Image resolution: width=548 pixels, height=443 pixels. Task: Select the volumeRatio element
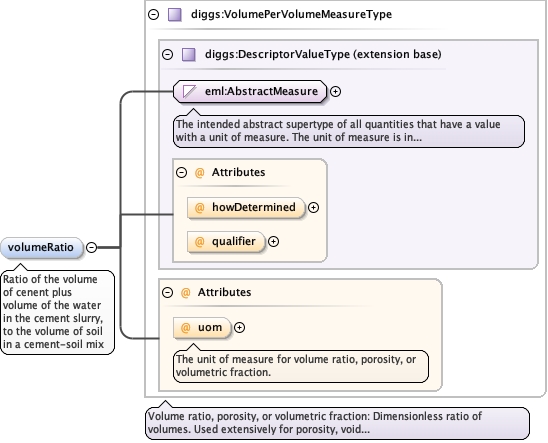coord(41,248)
